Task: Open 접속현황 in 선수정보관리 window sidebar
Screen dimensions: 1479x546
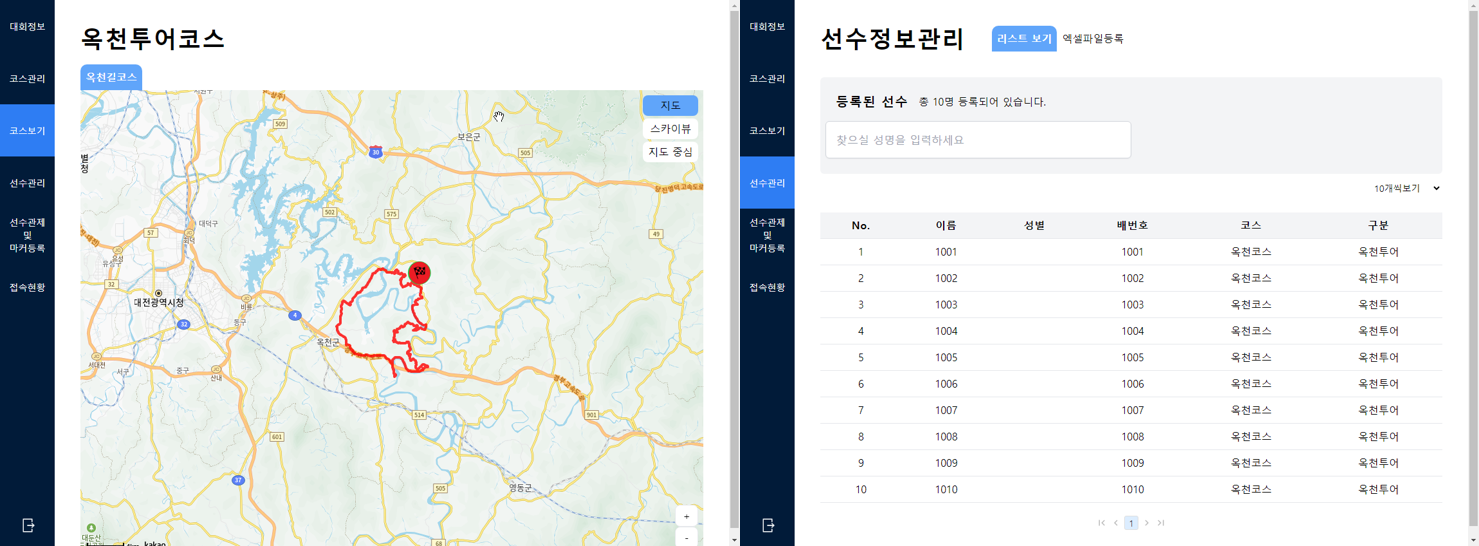Action: (x=767, y=287)
